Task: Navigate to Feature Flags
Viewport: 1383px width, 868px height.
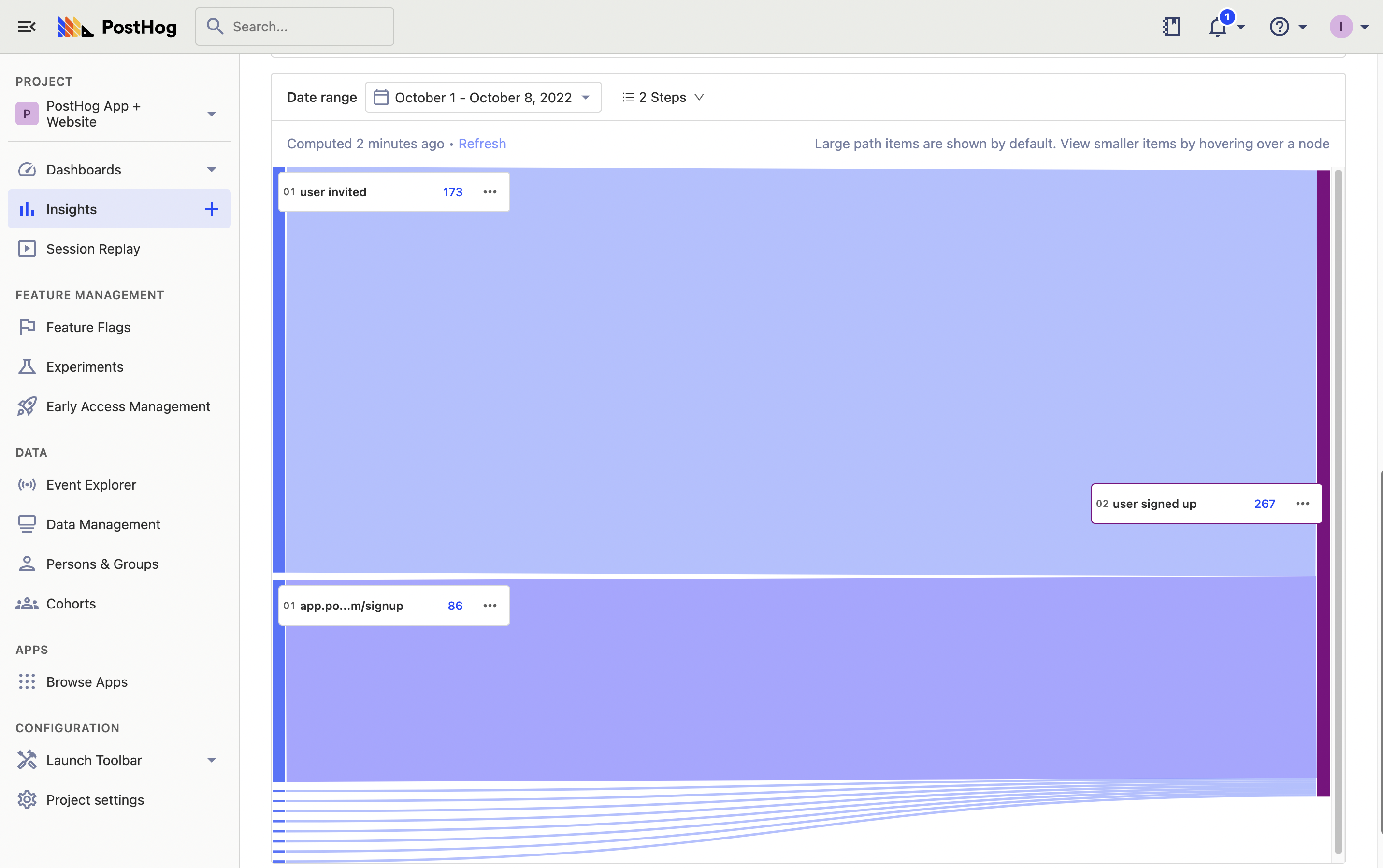Action: pos(88,327)
